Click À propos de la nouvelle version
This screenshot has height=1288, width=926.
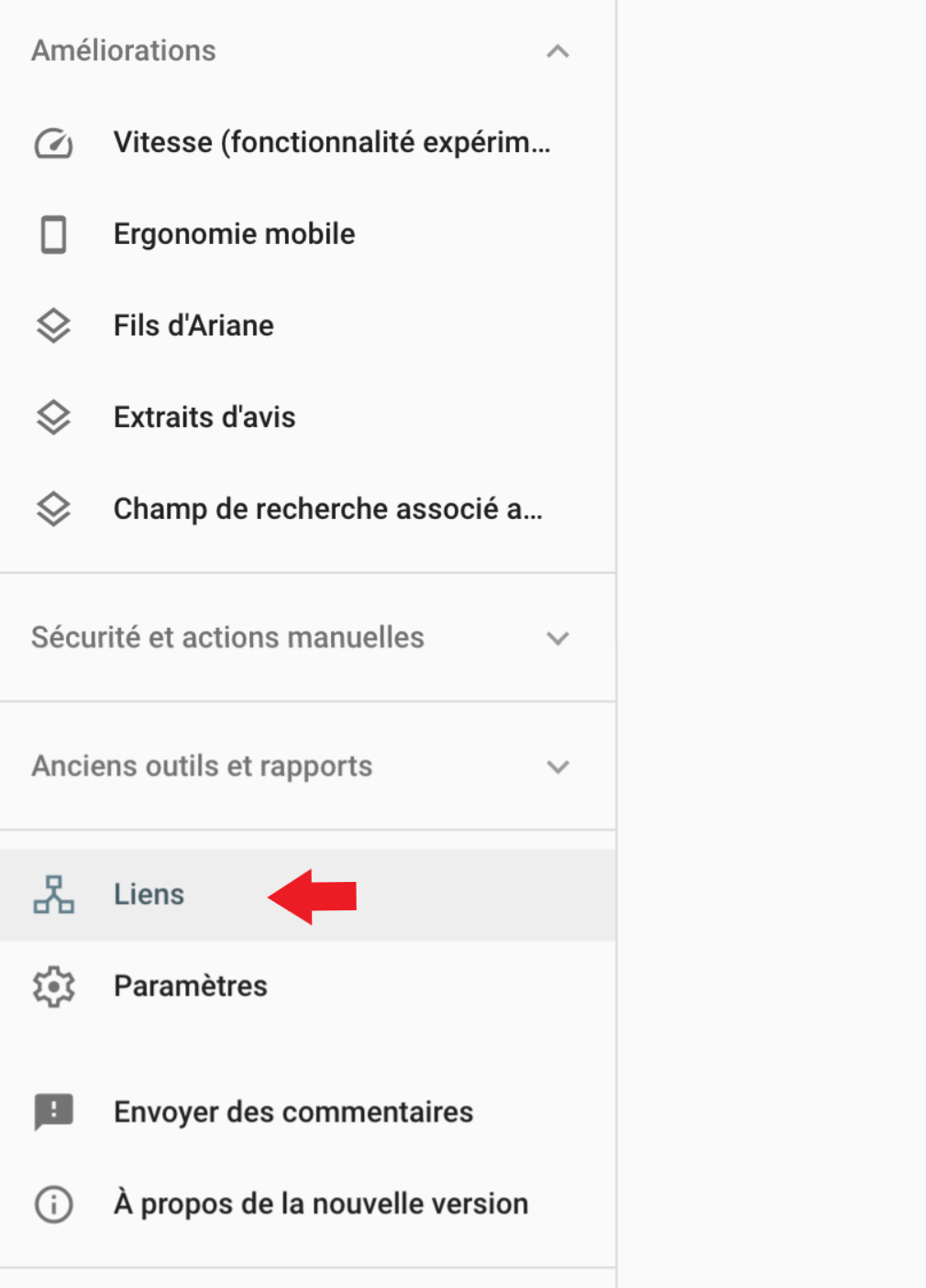[319, 1204]
